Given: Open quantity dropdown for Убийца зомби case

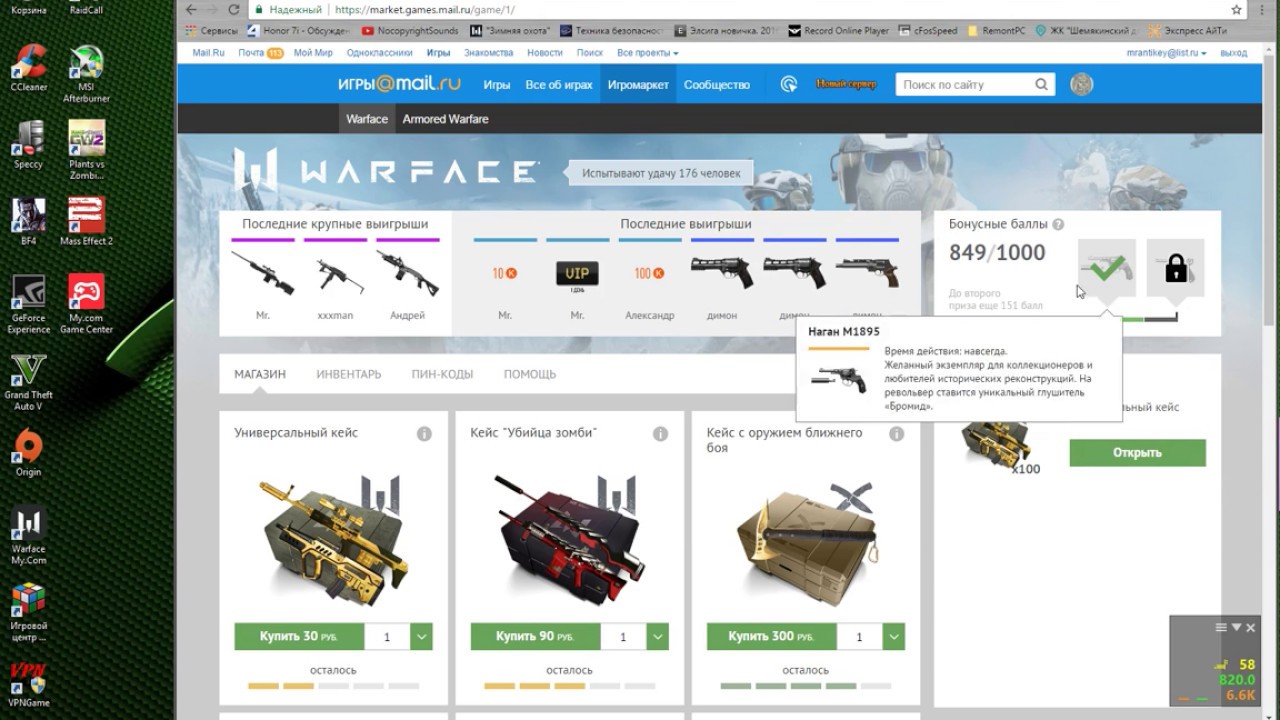Looking at the screenshot, I should tap(657, 637).
